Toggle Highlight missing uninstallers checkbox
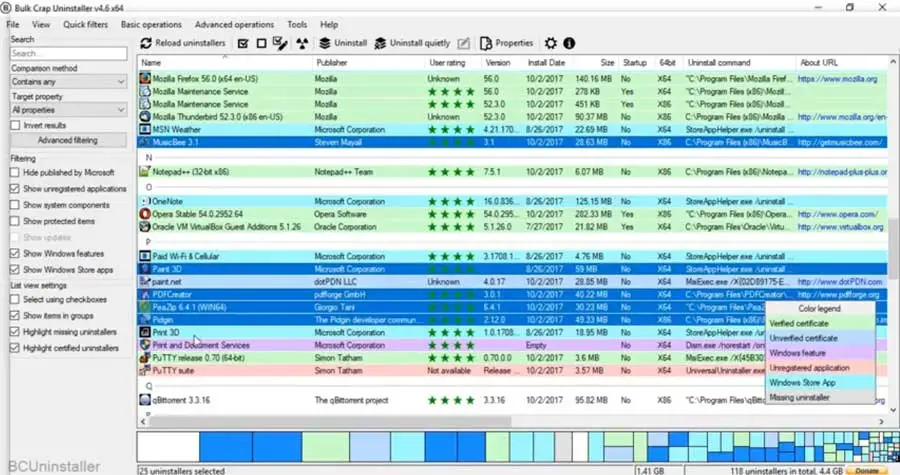 (x=15, y=332)
